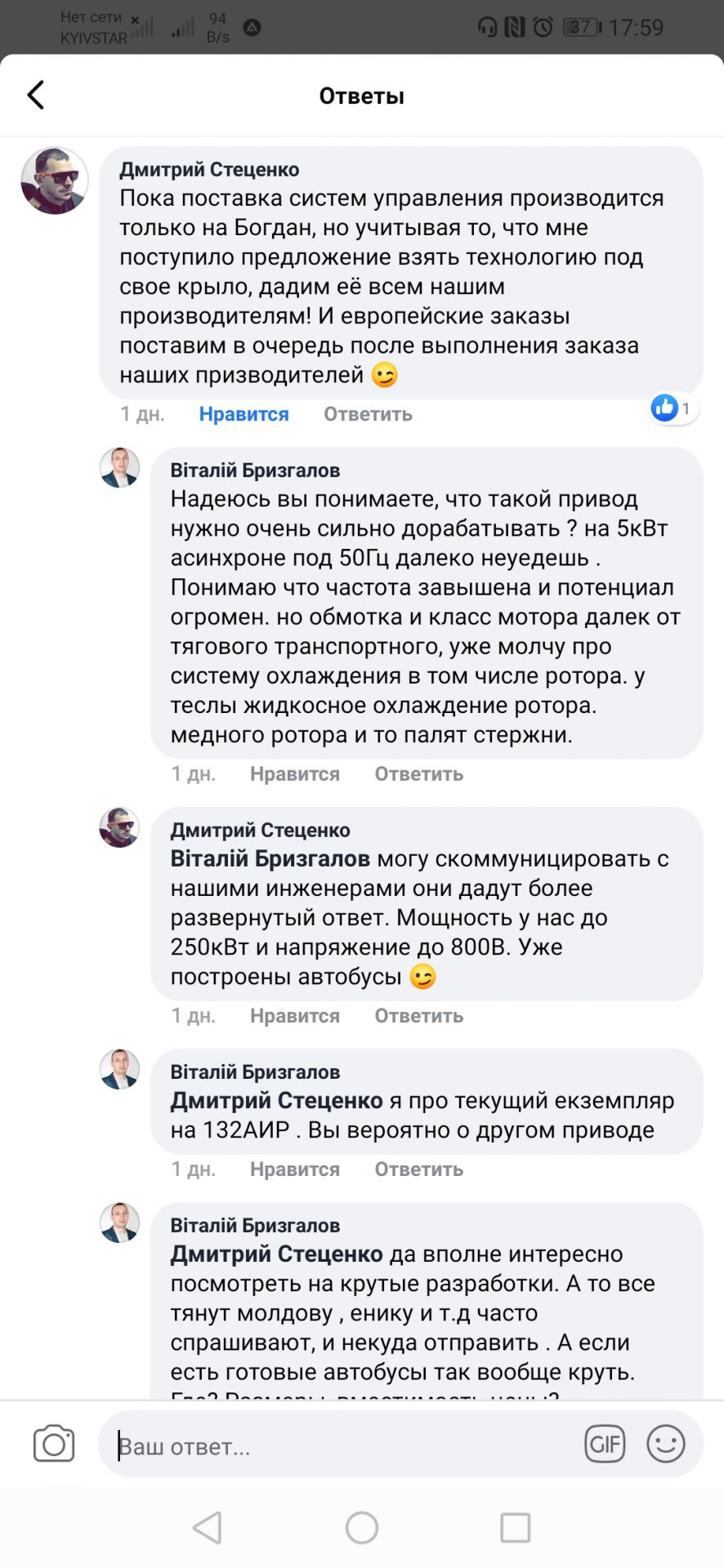Tap Дмитрий Стеценко mention in 132АИР reply
The height and width of the screenshot is (1568, 724).
(276, 1101)
